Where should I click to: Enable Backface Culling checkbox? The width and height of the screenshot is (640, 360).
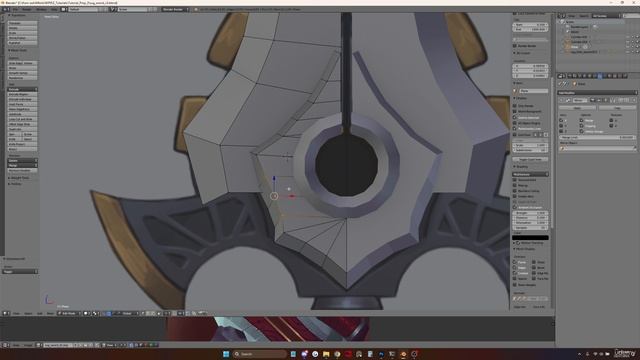point(515,191)
